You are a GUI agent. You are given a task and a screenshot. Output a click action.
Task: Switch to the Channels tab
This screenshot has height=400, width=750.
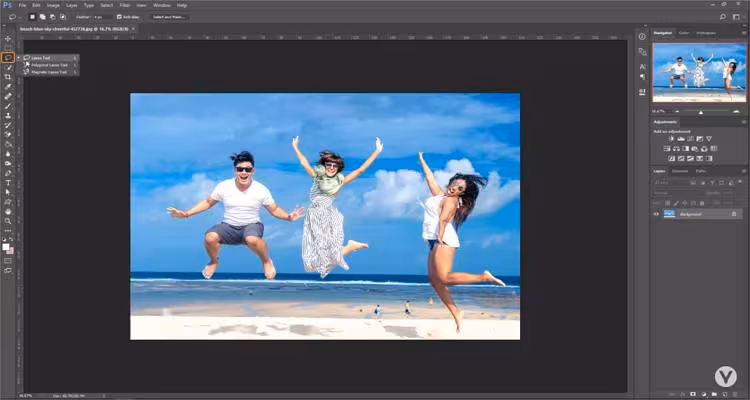[680, 171]
